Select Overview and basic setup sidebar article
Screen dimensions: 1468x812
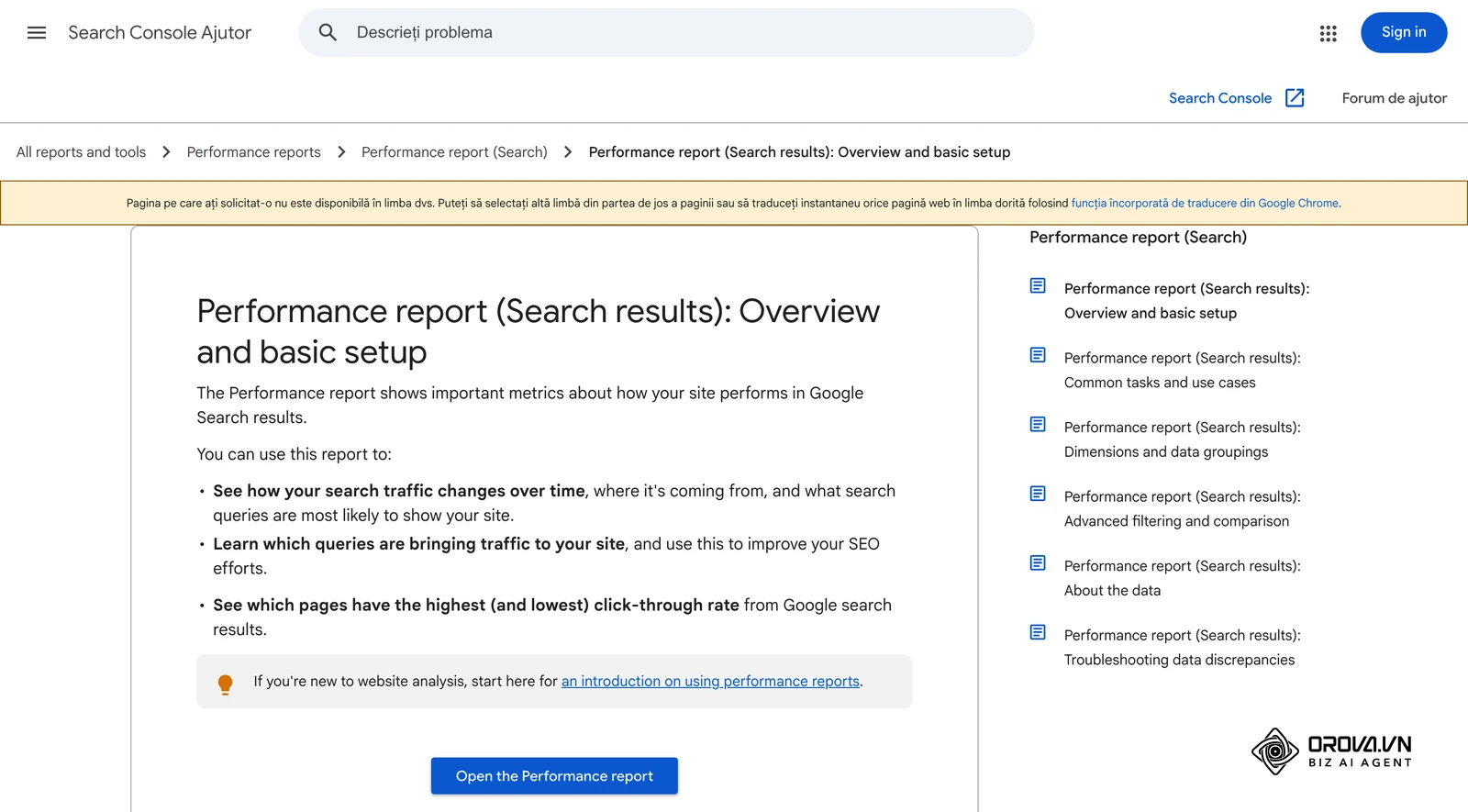point(1187,301)
